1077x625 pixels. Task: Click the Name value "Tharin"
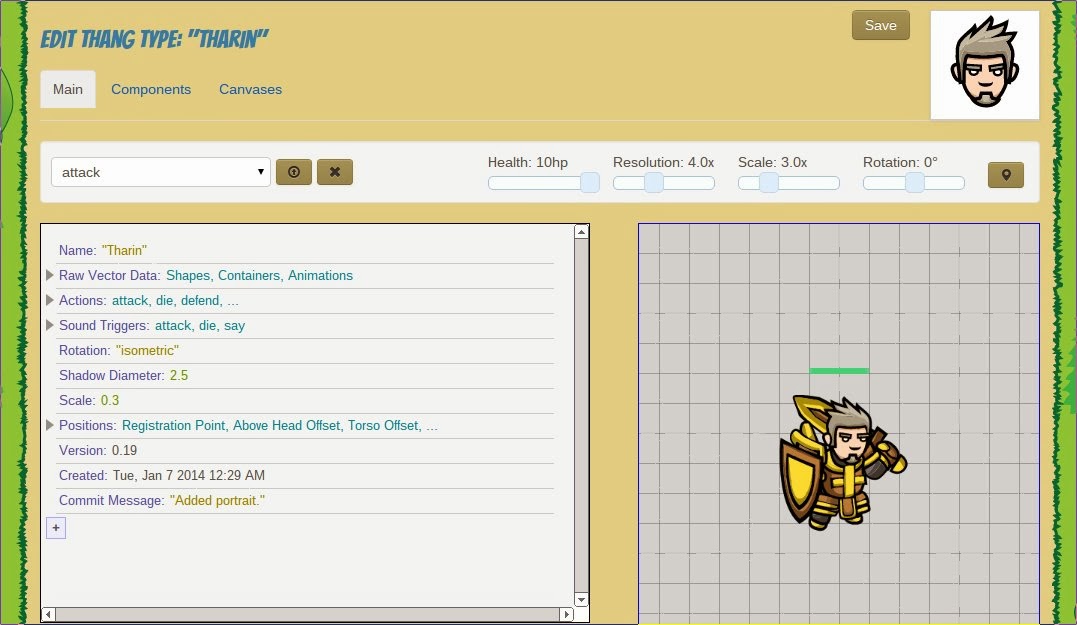(x=124, y=251)
